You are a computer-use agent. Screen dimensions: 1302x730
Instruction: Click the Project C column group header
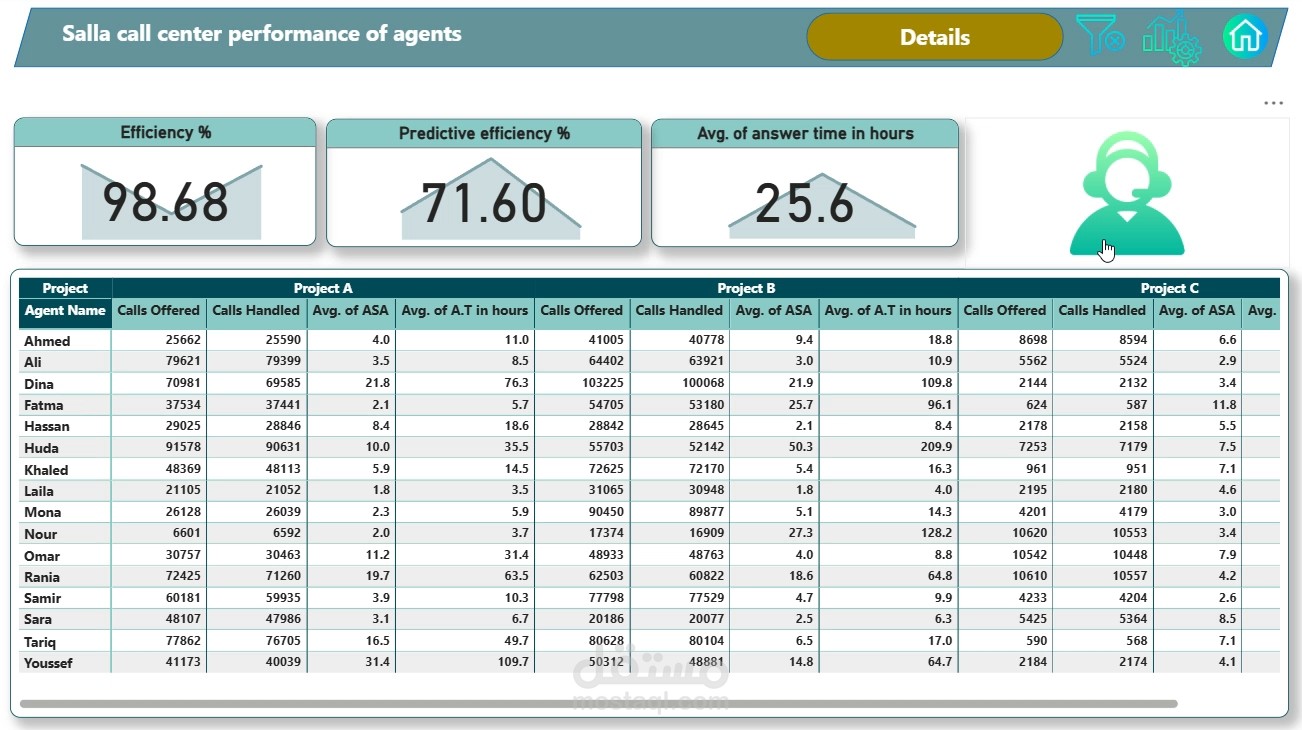point(1169,288)
